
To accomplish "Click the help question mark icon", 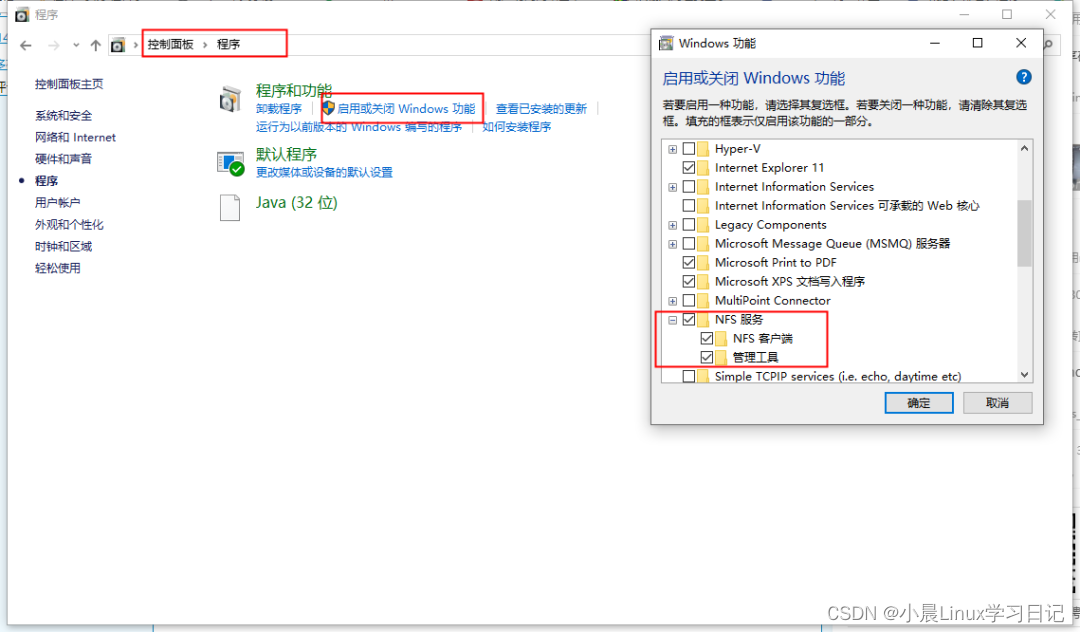I will click(x=1024, y=77).
